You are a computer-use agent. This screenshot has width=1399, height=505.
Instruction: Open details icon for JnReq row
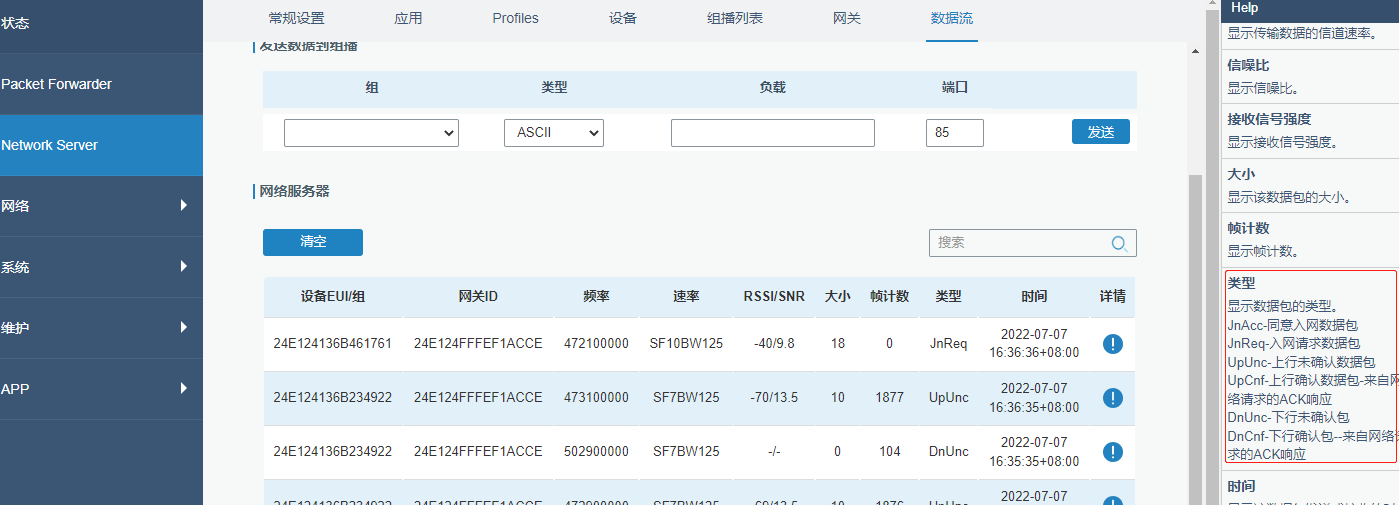1112,344
